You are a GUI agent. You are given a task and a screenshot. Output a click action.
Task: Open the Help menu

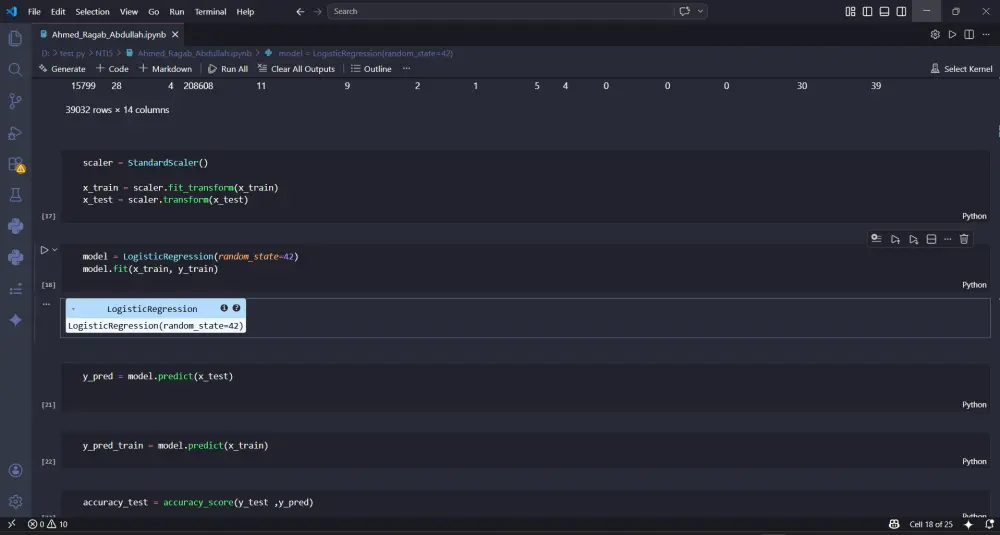(245, 11)
